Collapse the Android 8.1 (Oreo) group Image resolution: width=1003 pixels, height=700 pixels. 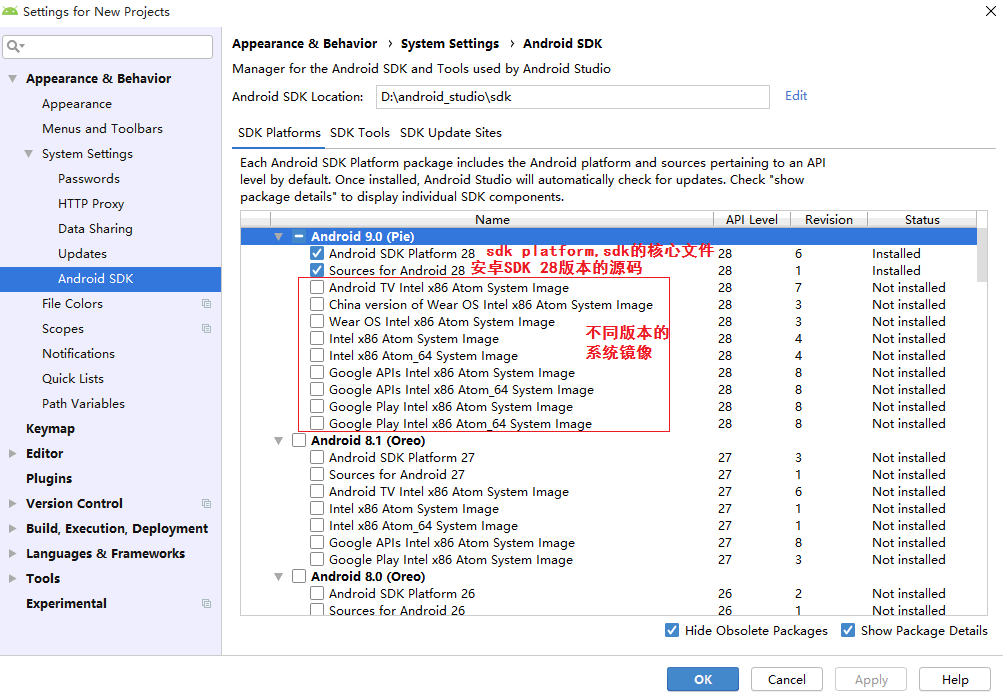pos(278,441)
